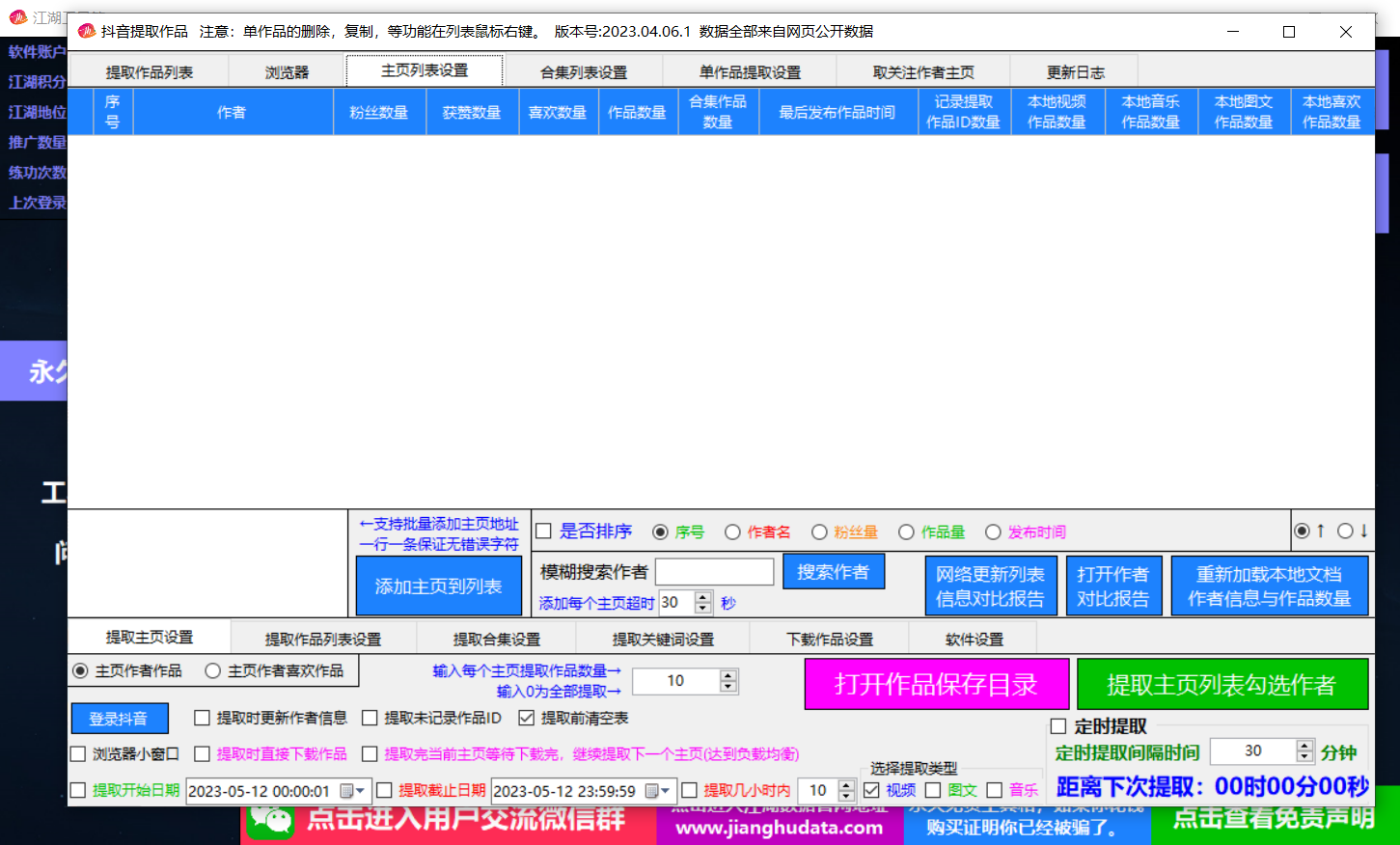This screenshot has width=1400, height=845.
Task: Check 音乐 extraction type checkbox
Action: click(x=995, y=790)
